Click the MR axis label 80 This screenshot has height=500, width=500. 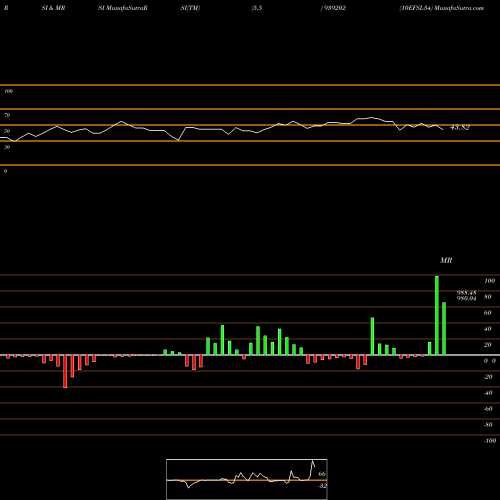488,297
